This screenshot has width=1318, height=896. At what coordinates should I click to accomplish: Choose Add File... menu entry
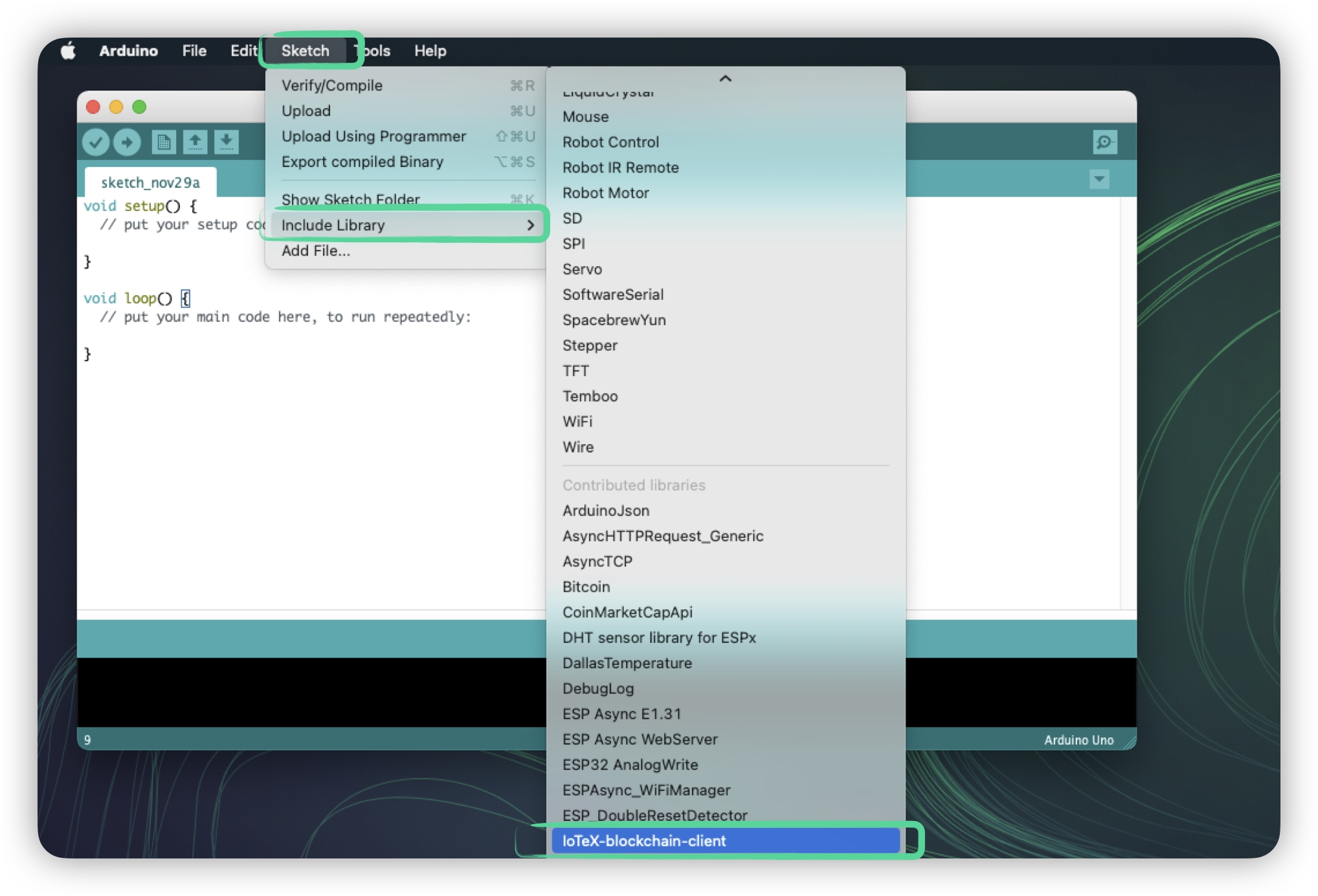[x=316, y=251]
